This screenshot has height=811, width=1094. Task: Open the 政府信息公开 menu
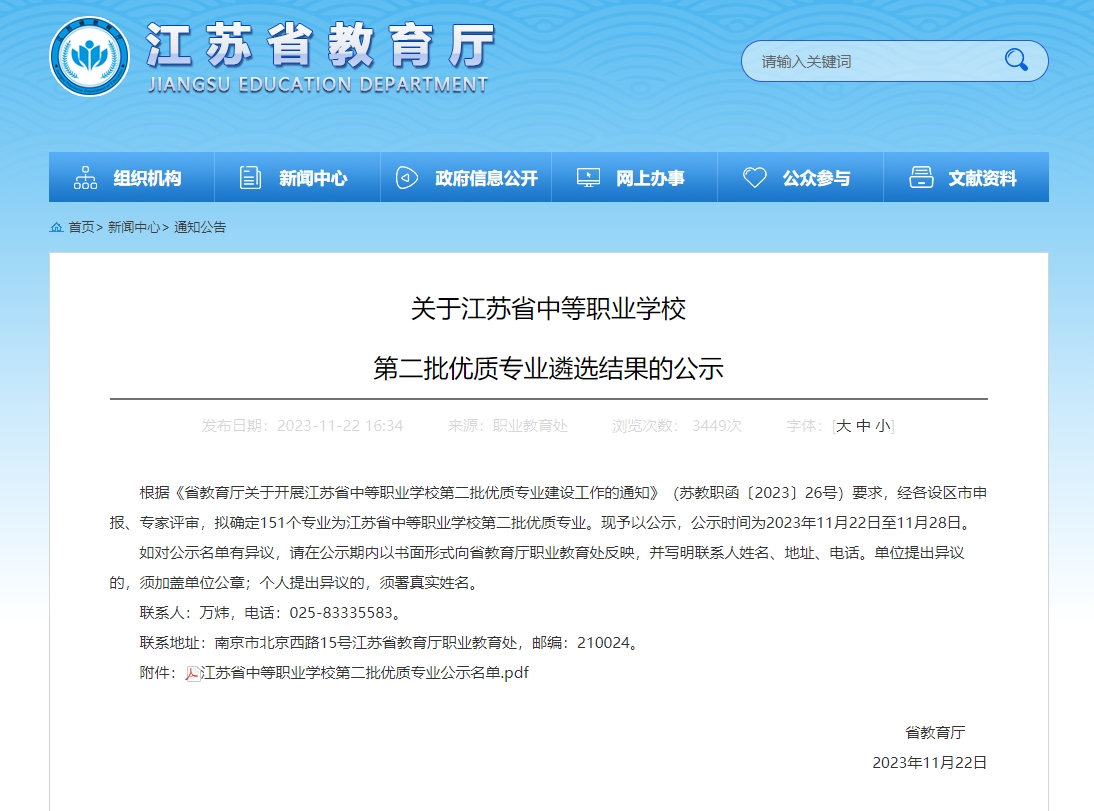coord(486,178)
